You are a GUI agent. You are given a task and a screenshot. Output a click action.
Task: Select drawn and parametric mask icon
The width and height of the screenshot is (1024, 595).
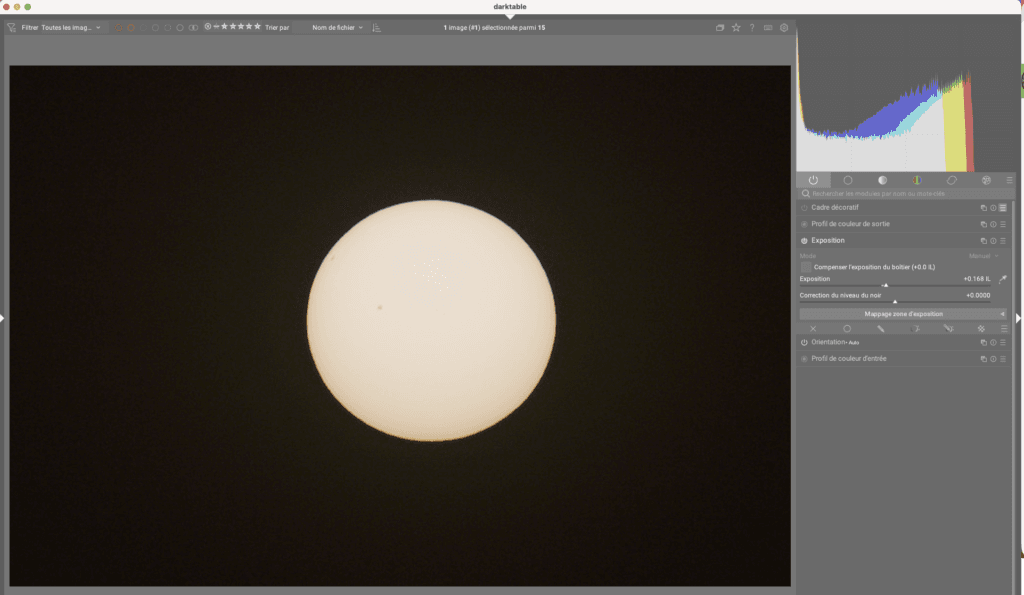point(948,329)
